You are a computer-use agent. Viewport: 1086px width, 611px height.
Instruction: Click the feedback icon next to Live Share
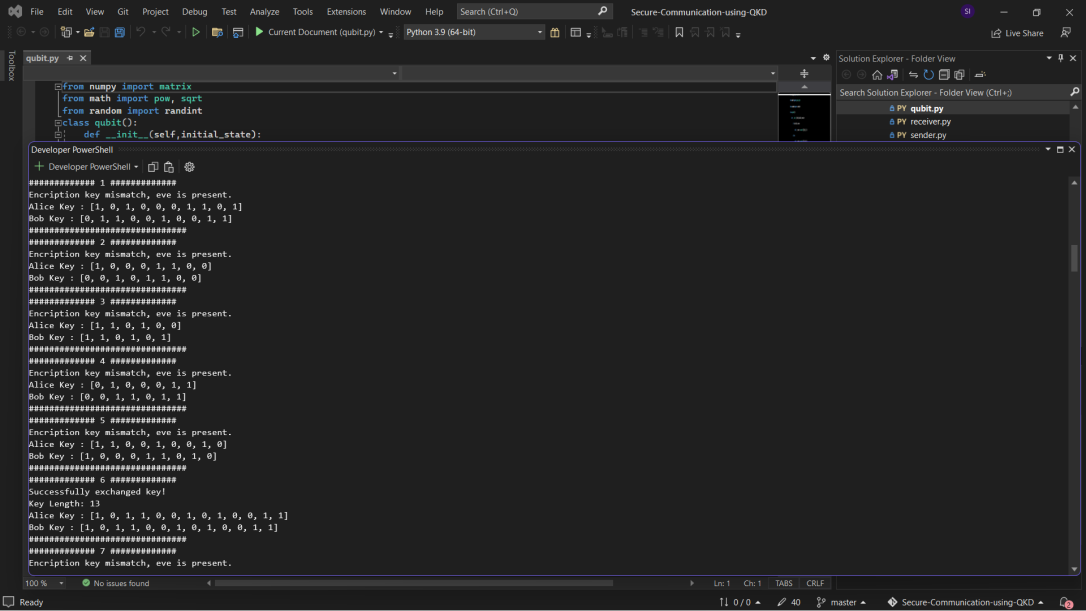(1065, 33)
